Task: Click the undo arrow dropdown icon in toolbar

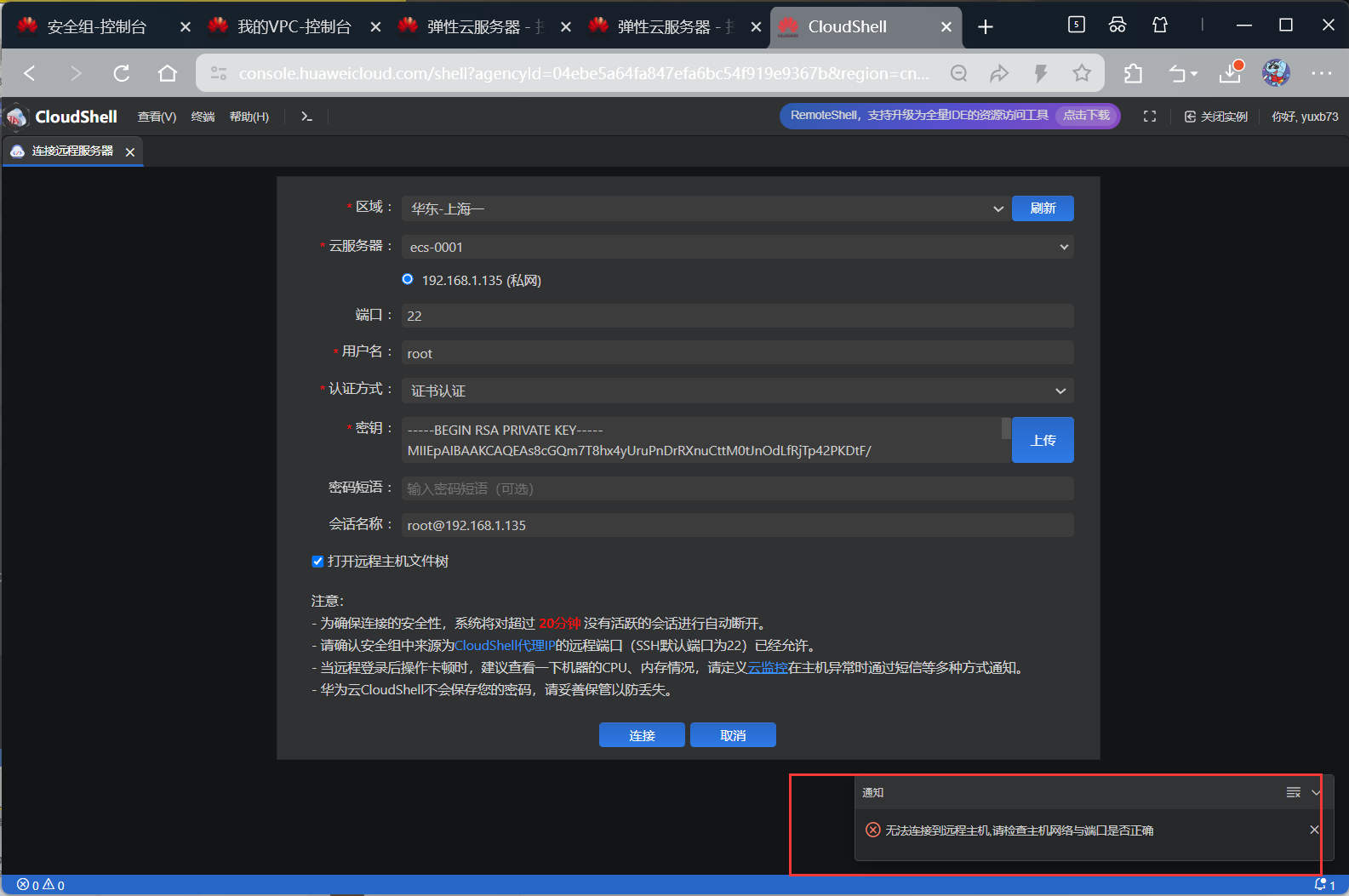Action: pos(1183,74)
